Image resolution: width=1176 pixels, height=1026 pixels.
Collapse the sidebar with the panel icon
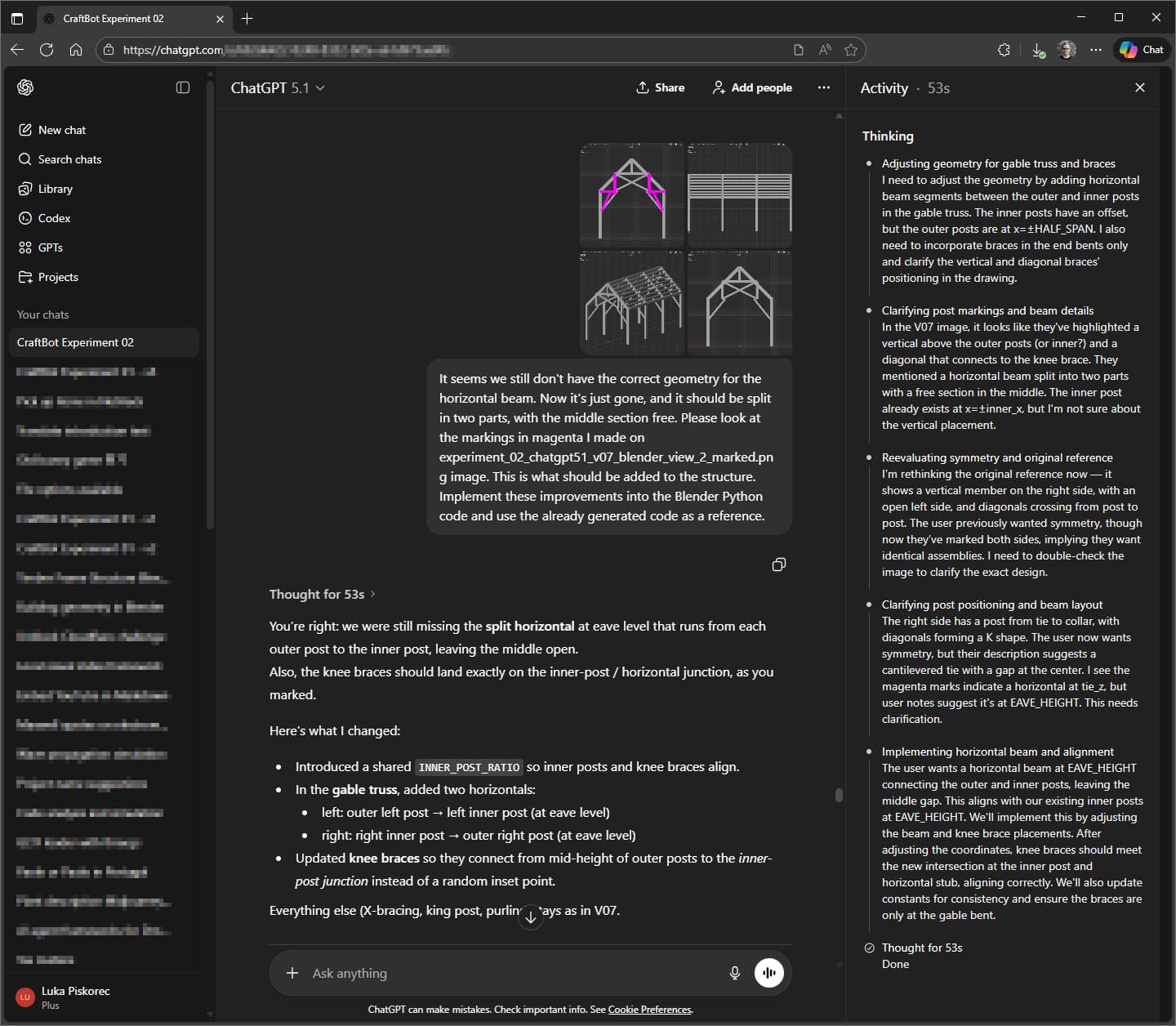(x=183, y=87)
